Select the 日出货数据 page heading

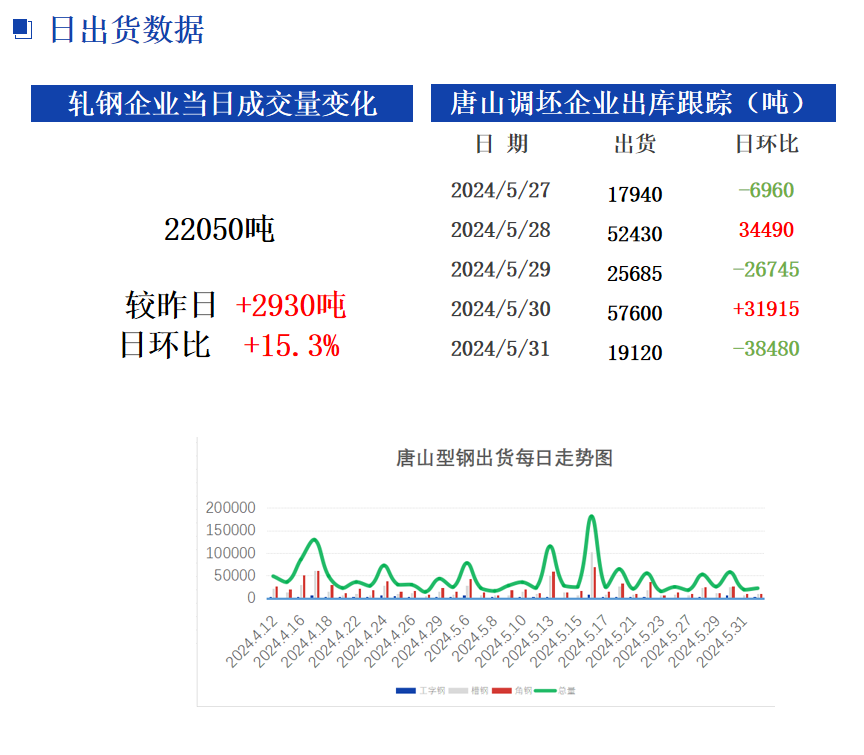coord(127,30)
